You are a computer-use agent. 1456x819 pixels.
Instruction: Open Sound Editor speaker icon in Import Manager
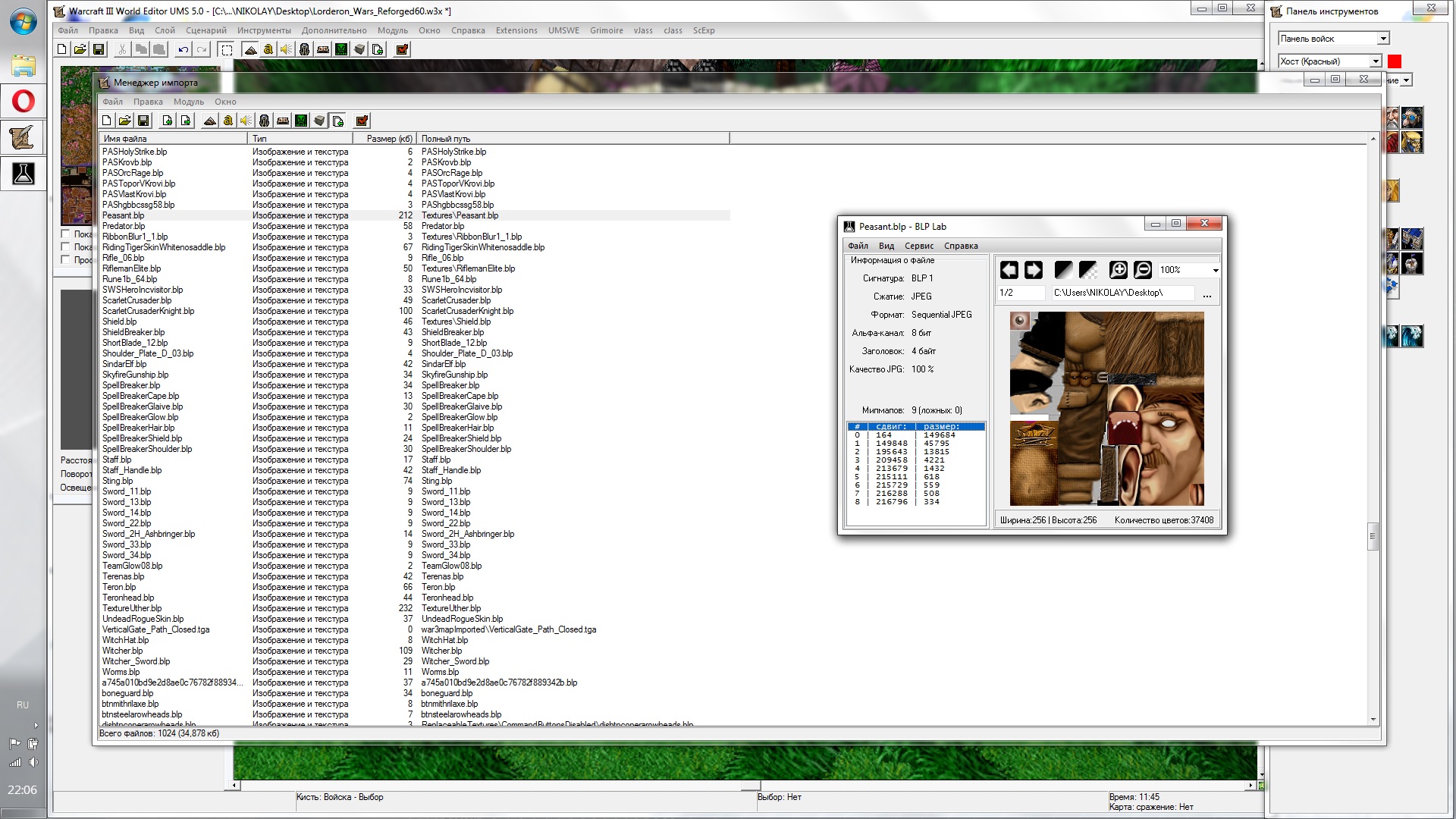246,121
